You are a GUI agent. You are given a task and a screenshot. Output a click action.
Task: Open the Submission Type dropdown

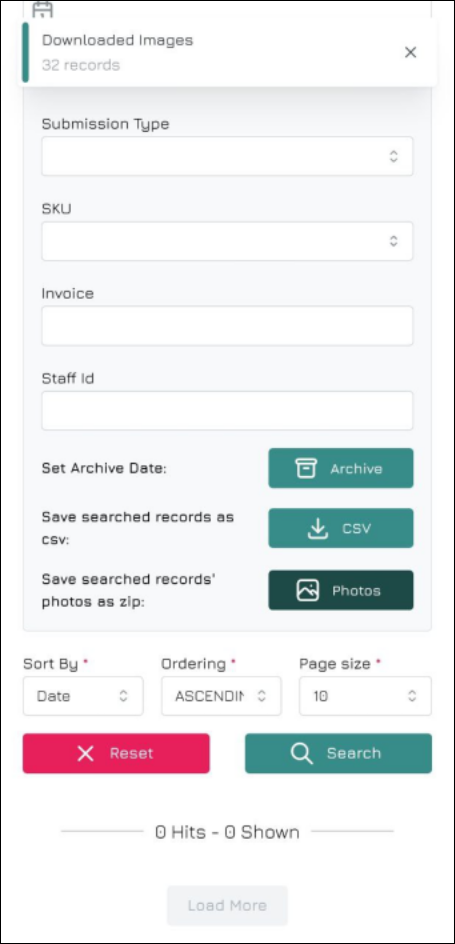(x=227, y=157)
